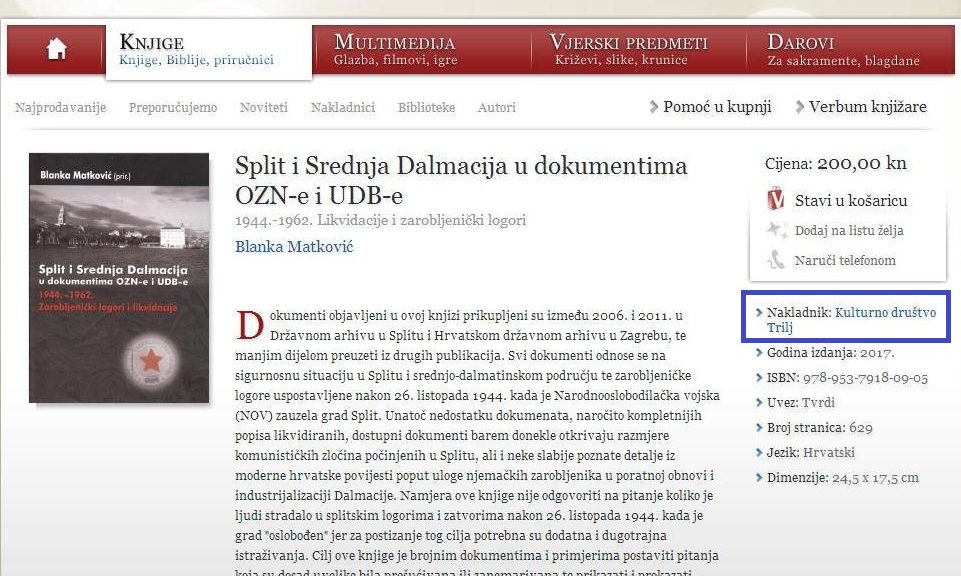The width and height of the screenshot is (961, 576).
Task: Click the book cover thumbnail
Action: coord(119,278)
